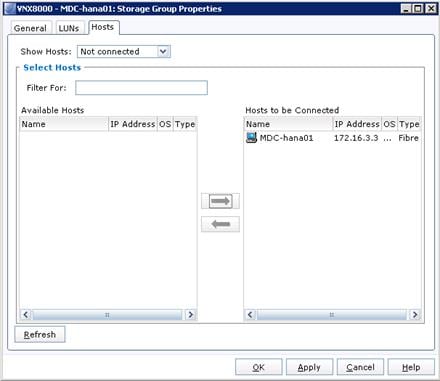440x381 pixels.
Task: Click the Refresh button
Action: point(40,334)
